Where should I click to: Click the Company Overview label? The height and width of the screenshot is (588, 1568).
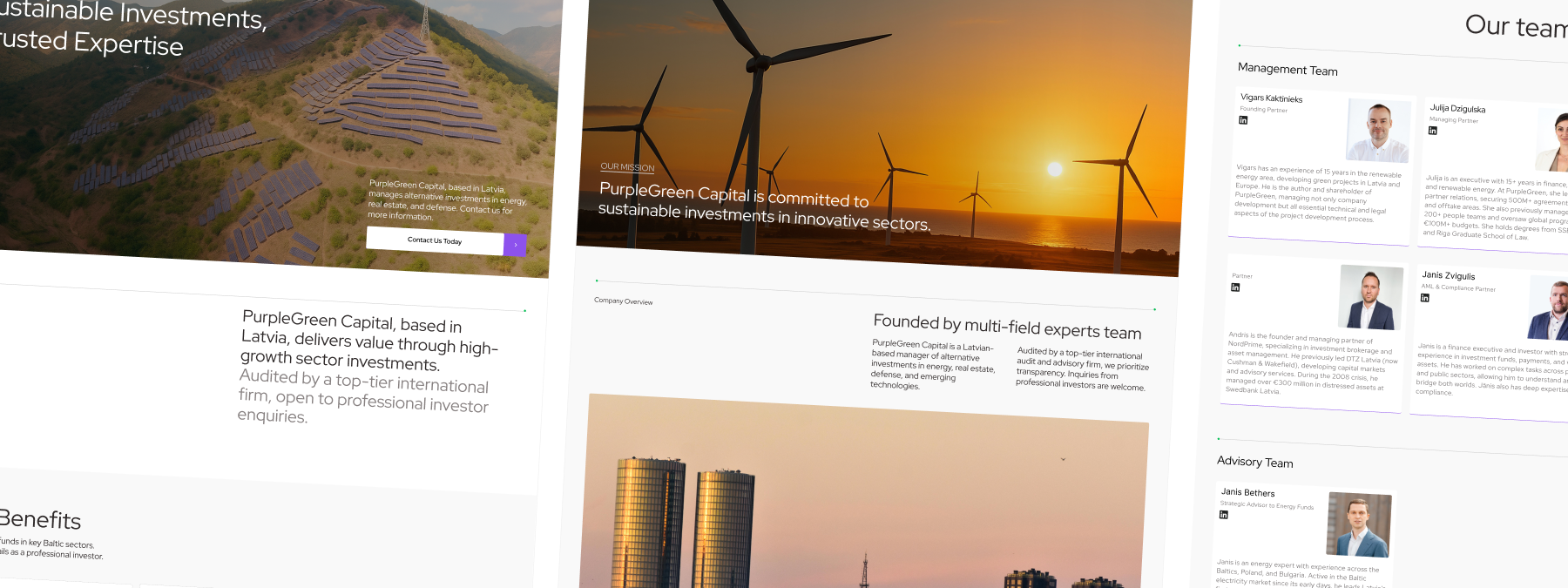(623, 301)
